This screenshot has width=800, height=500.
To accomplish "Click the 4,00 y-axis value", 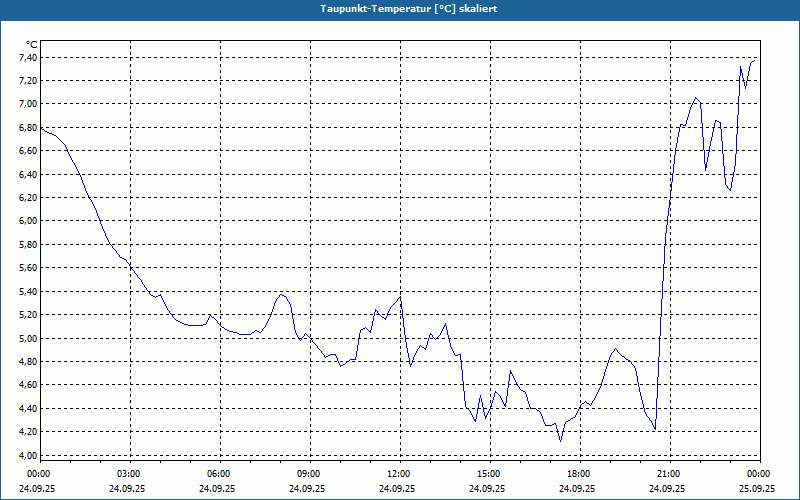I will tap(29, 455).
